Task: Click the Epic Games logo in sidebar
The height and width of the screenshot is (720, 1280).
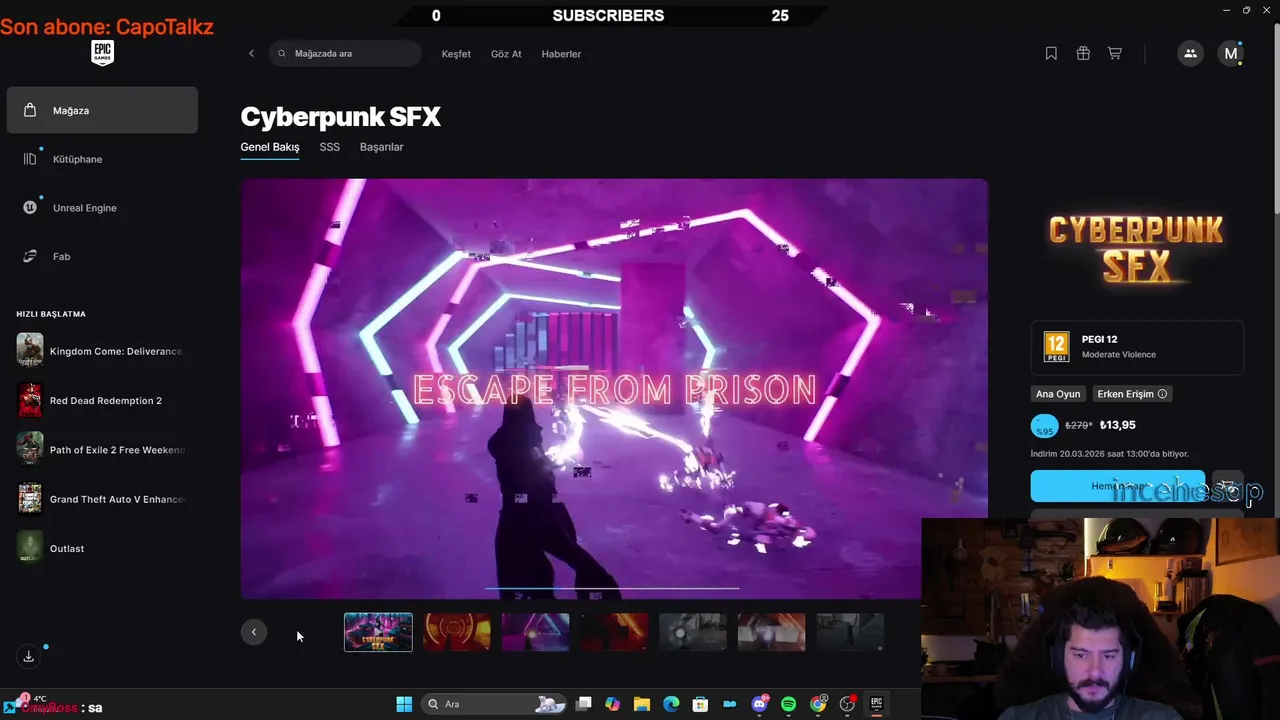Action: click(102, 53)
